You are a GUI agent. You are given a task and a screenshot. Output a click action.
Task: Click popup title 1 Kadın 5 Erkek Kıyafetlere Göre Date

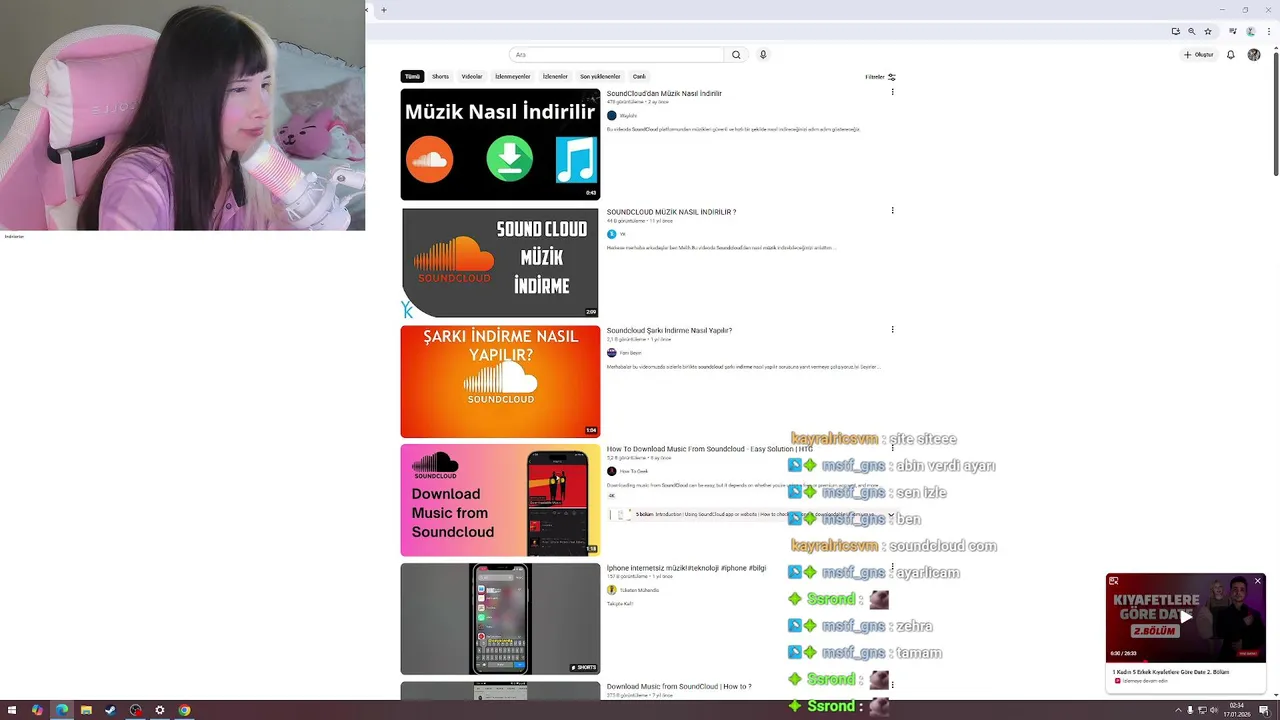(1171, 672)
